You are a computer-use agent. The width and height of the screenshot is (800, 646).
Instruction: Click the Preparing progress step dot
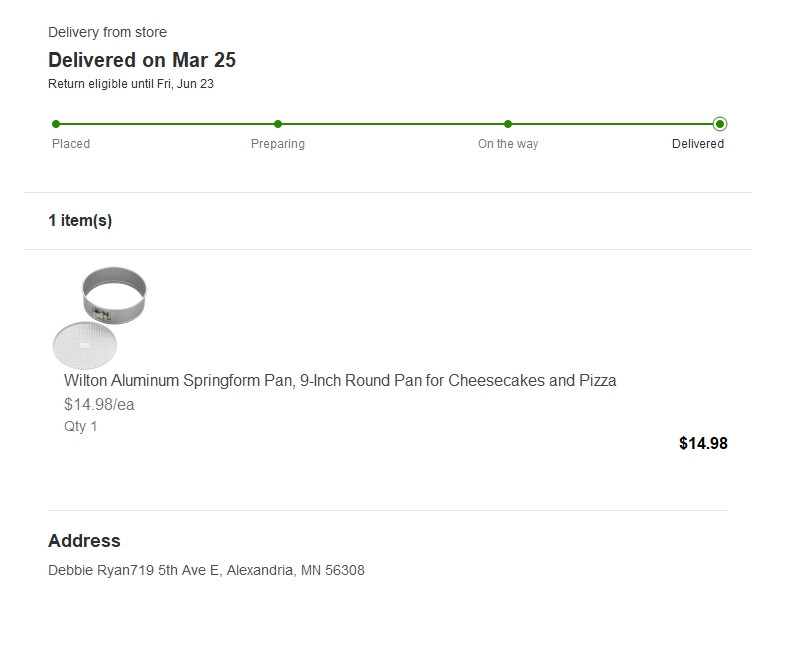point(278,124)
